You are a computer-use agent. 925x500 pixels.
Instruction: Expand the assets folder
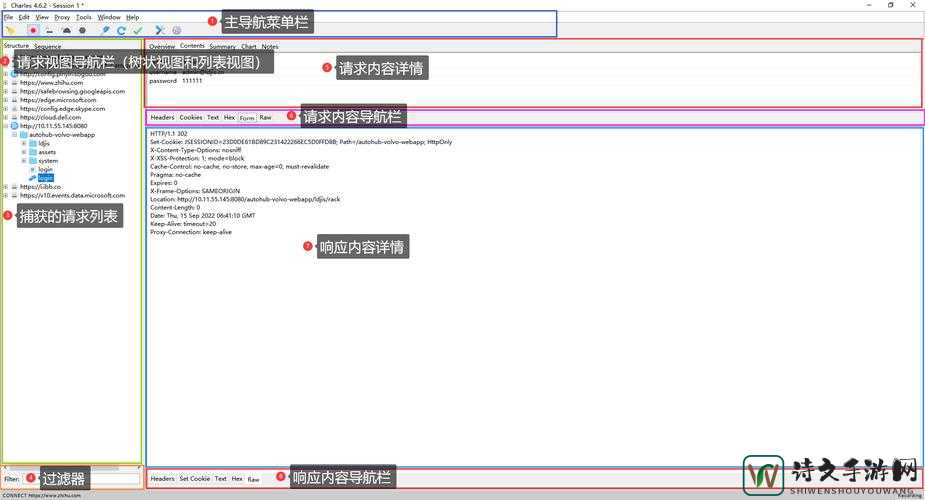(24, 152)
